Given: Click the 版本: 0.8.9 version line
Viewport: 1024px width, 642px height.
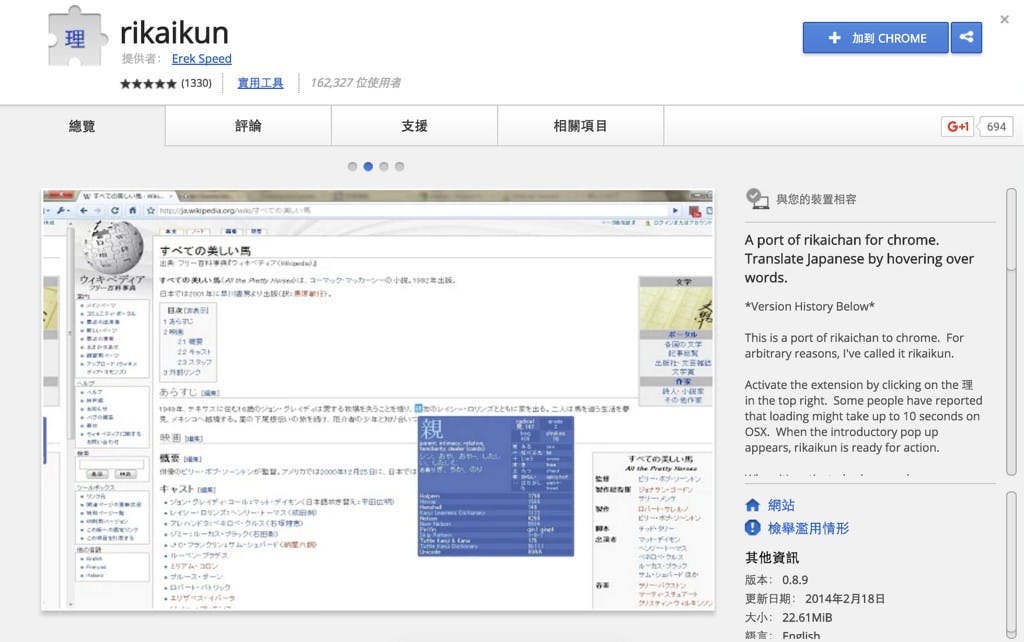Looking at the screenshot, I should point(776,580).
